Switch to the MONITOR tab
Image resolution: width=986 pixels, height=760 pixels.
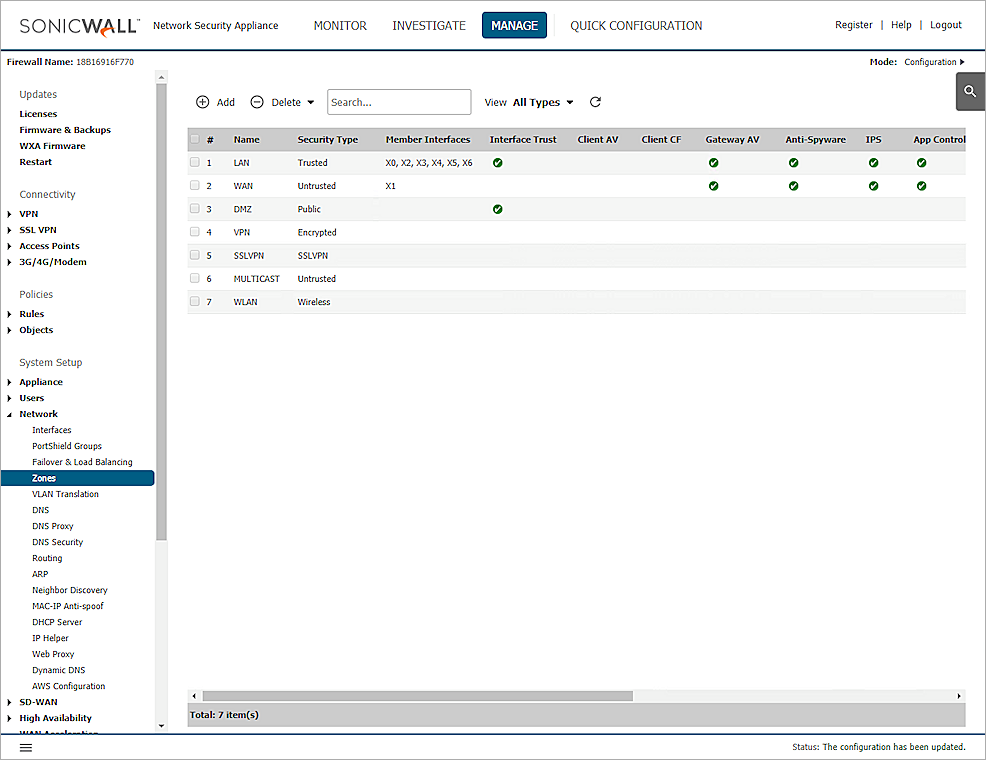340,26
